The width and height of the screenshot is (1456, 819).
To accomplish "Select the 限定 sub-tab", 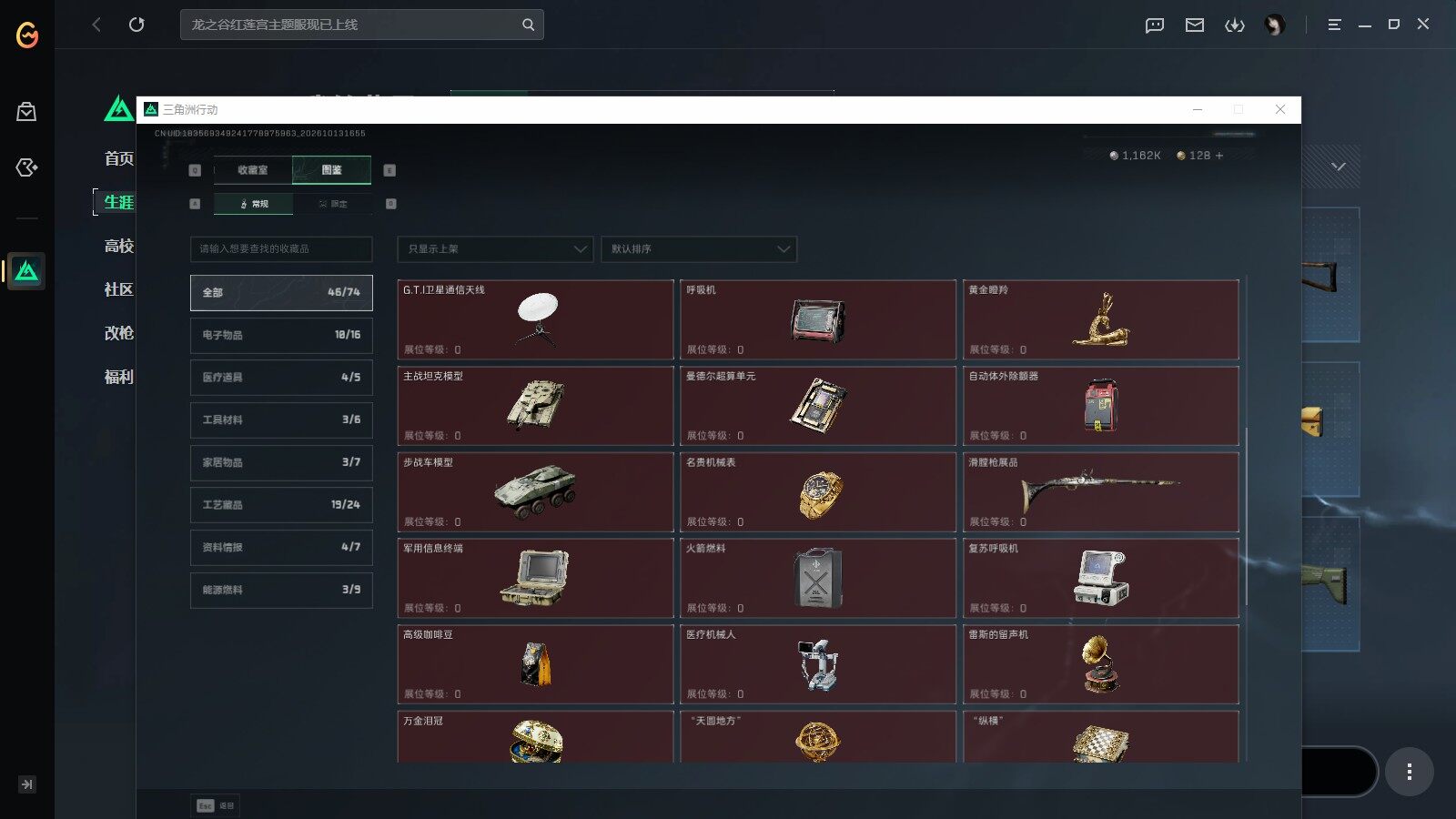I will (x=333, y=204).
